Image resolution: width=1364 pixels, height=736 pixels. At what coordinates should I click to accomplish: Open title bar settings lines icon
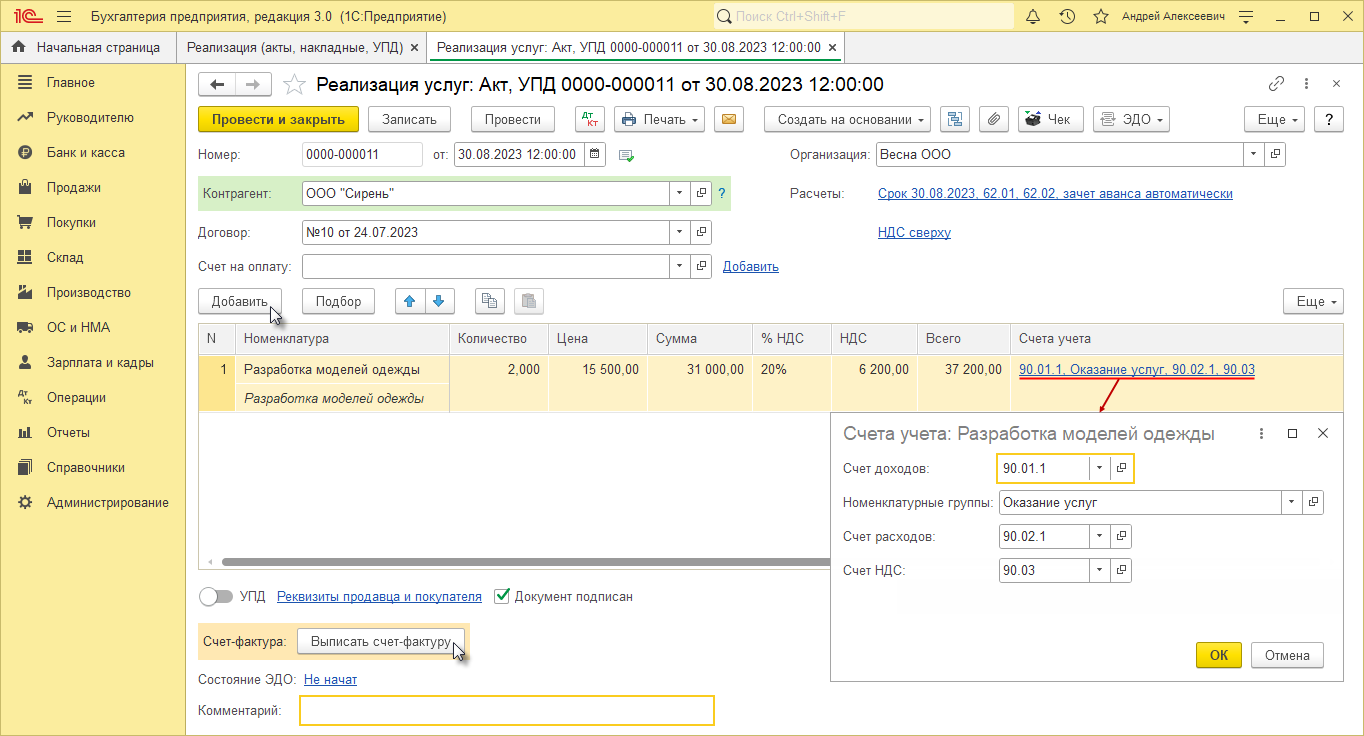pos(1246,17)
